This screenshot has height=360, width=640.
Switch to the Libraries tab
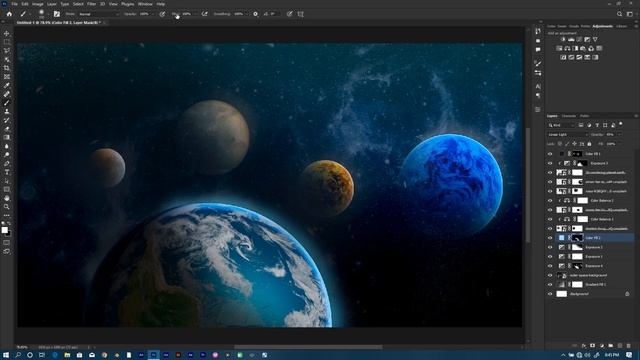(621, 26)
